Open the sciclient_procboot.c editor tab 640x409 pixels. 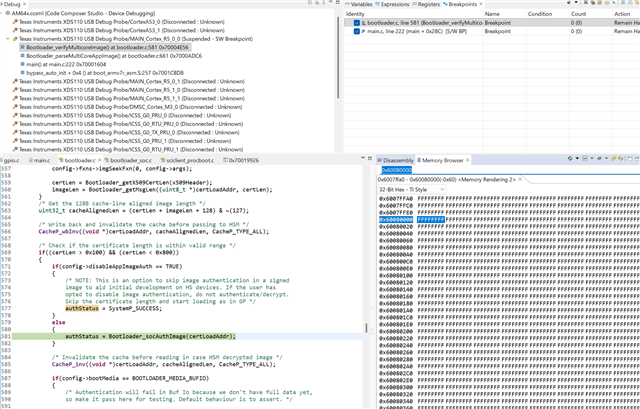coord(187,160)
